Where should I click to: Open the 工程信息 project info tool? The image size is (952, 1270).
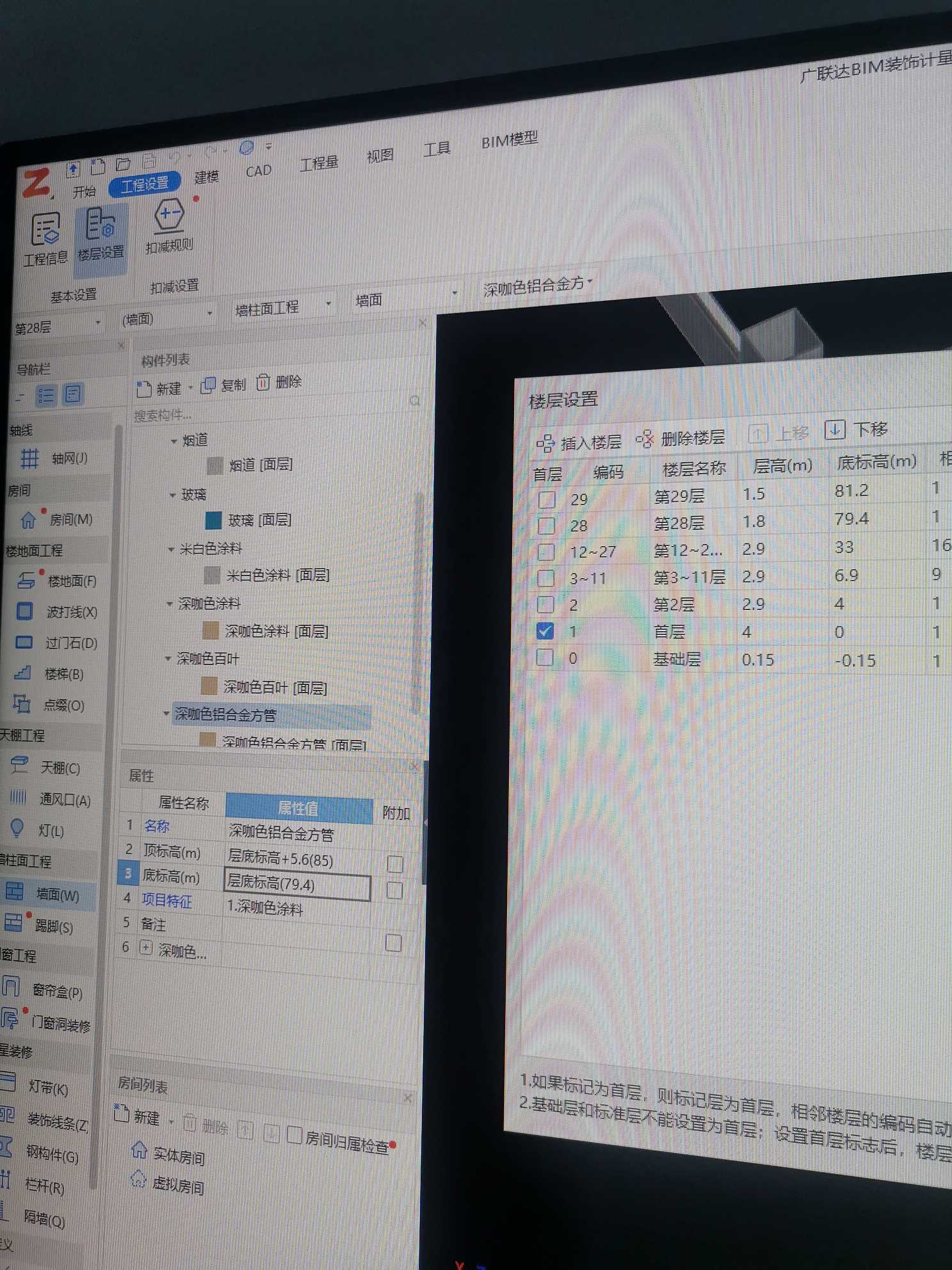(45, 239)
